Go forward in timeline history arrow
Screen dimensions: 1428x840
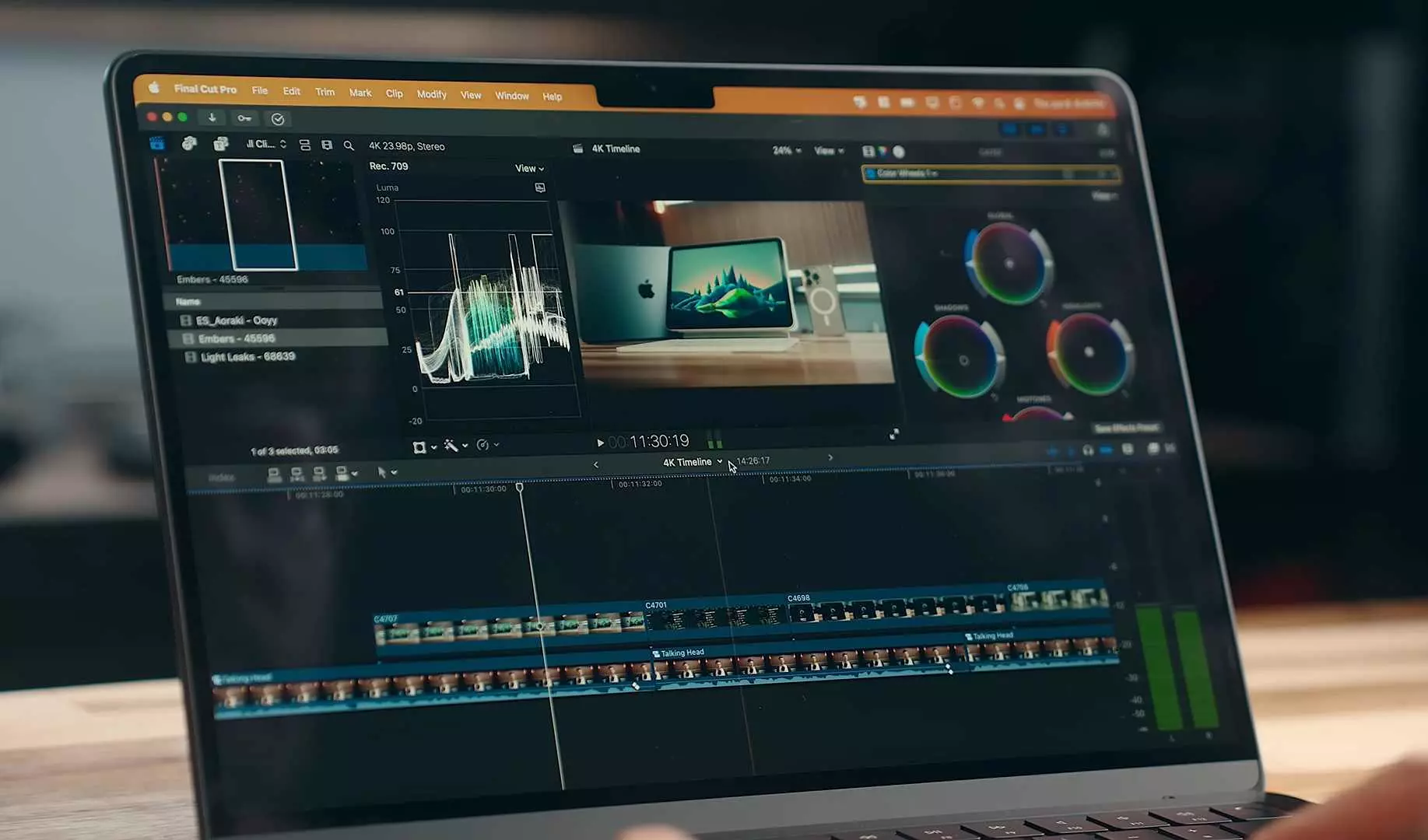(830, 457)
